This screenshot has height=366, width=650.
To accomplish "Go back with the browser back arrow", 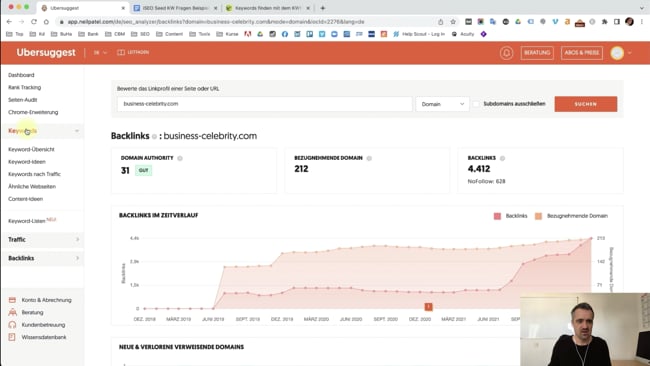I will point(9,22).
